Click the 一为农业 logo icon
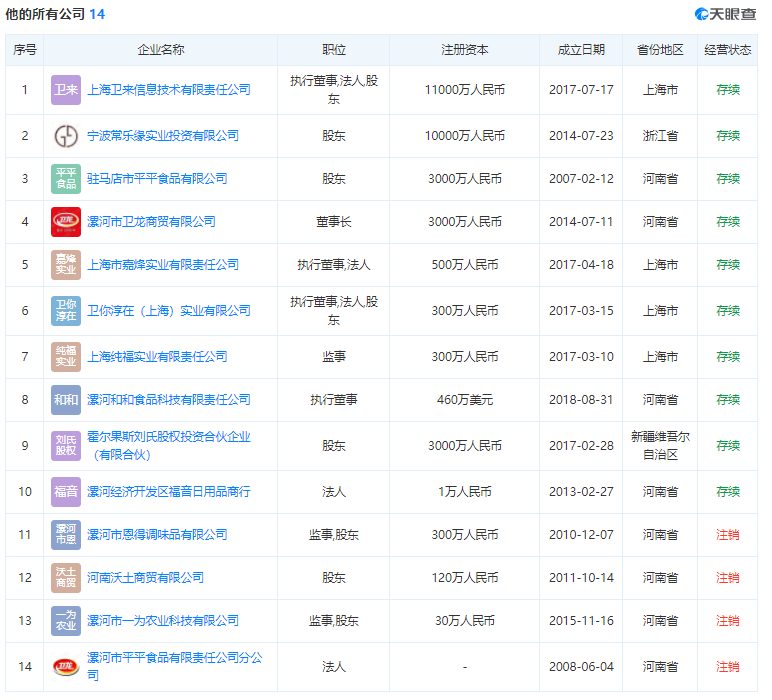The image size is (772, 700). (66, 621)
